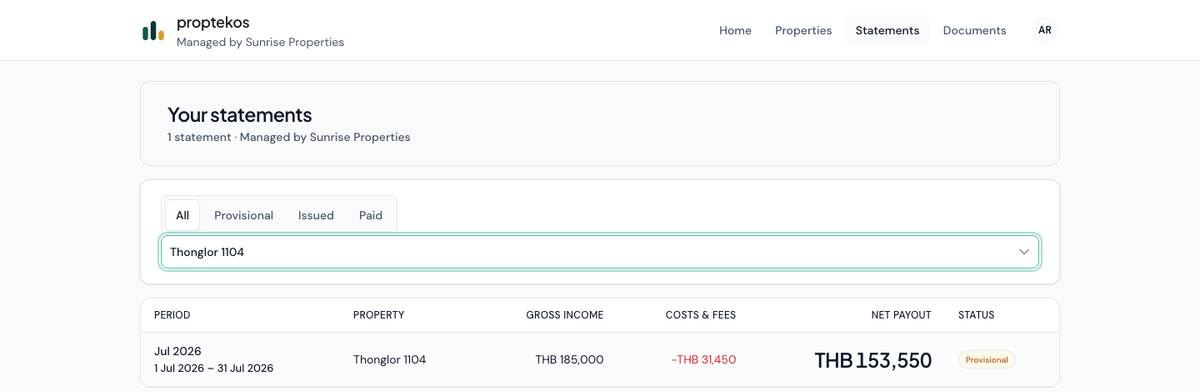Viewport: 1200px width, 392px height.
Task: Show Paid statements tab
Action: [x=371, y=215]
